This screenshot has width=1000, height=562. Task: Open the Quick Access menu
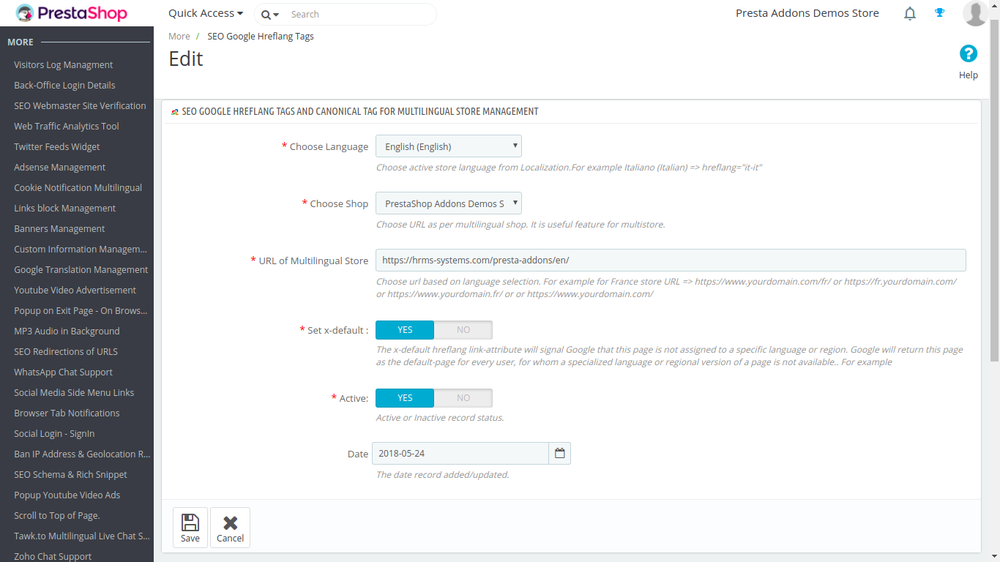[205, 13]
